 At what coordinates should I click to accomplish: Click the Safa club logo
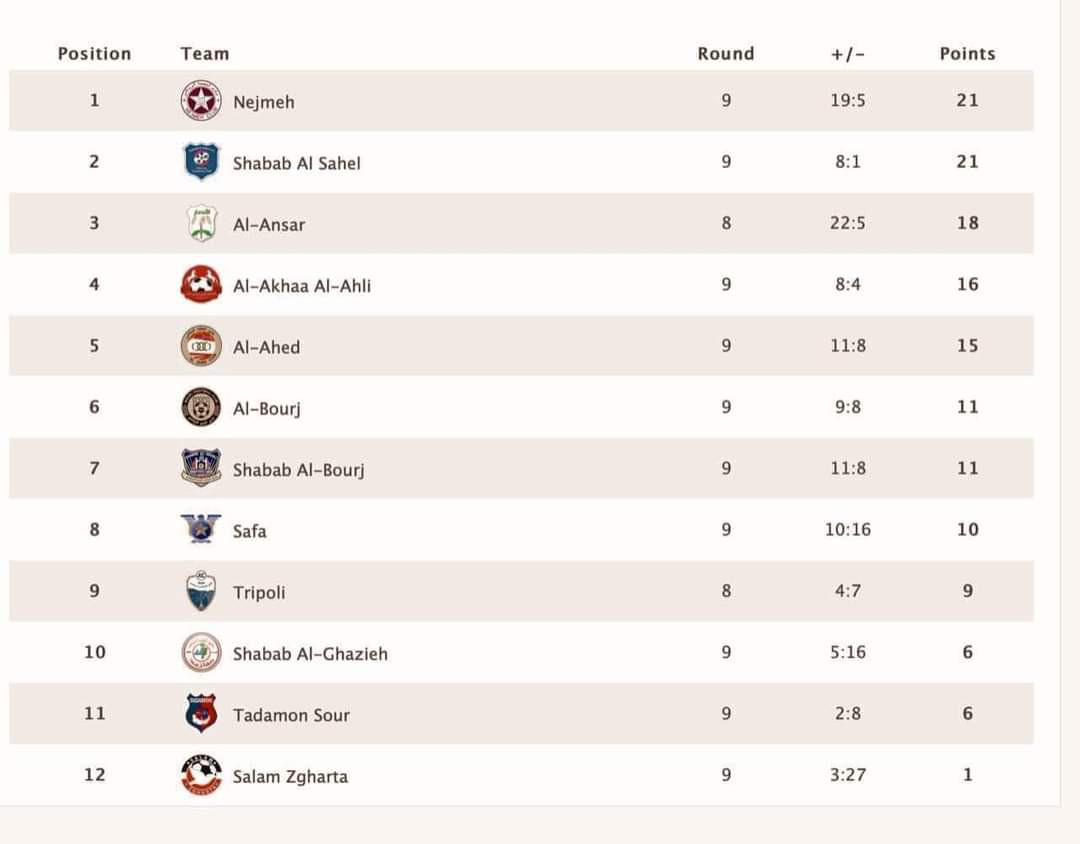tap(201, 529)
